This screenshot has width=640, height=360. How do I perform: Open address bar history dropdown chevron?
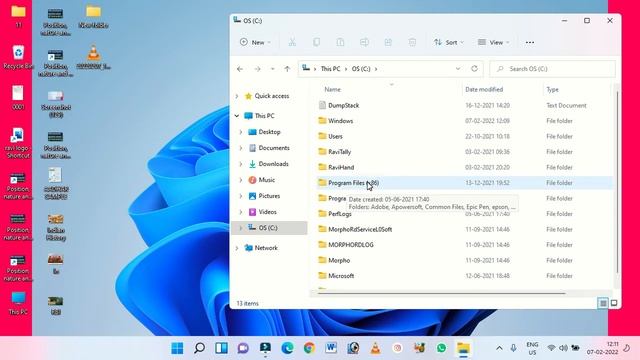(x=458, y=69)
